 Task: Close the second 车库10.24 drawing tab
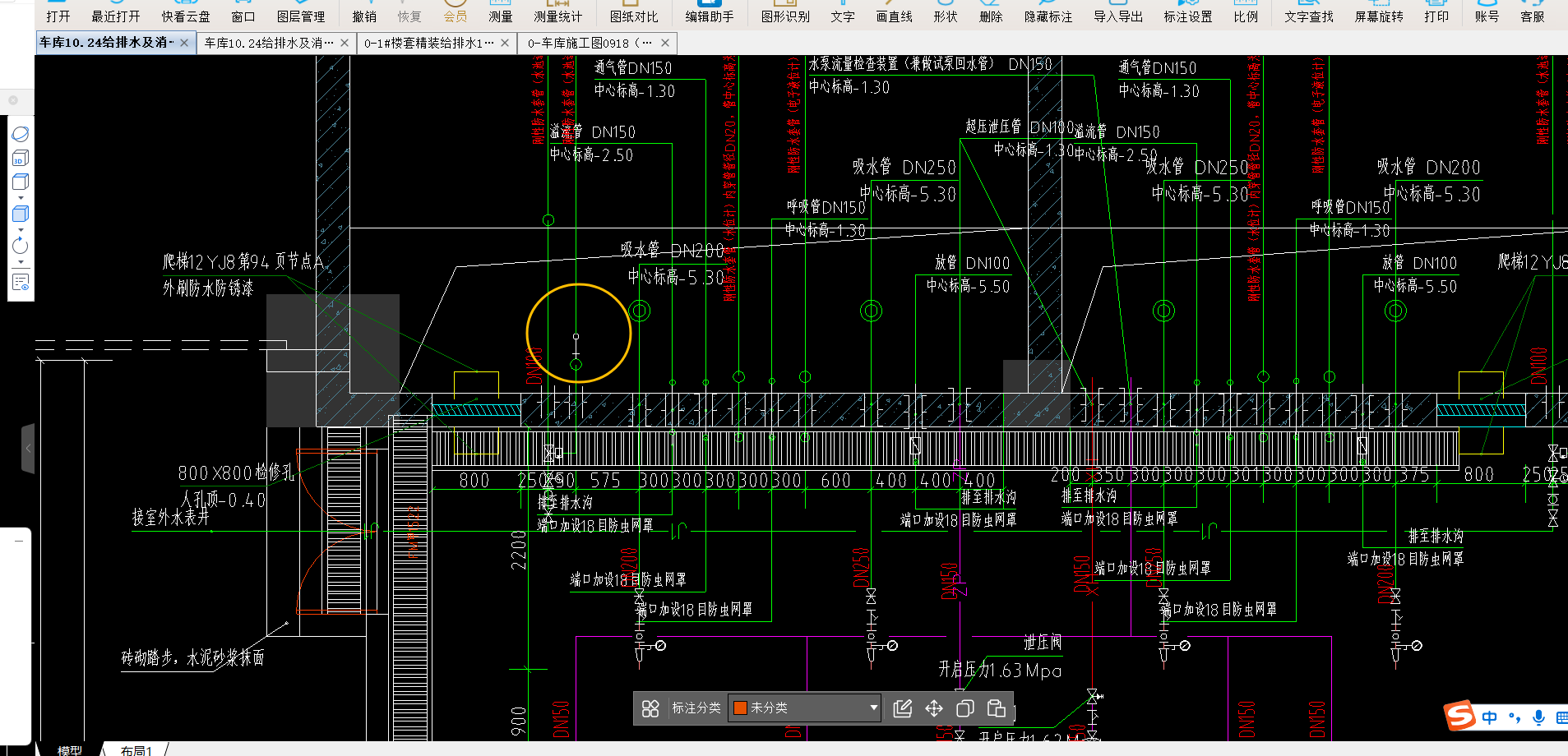pos(345,43)
